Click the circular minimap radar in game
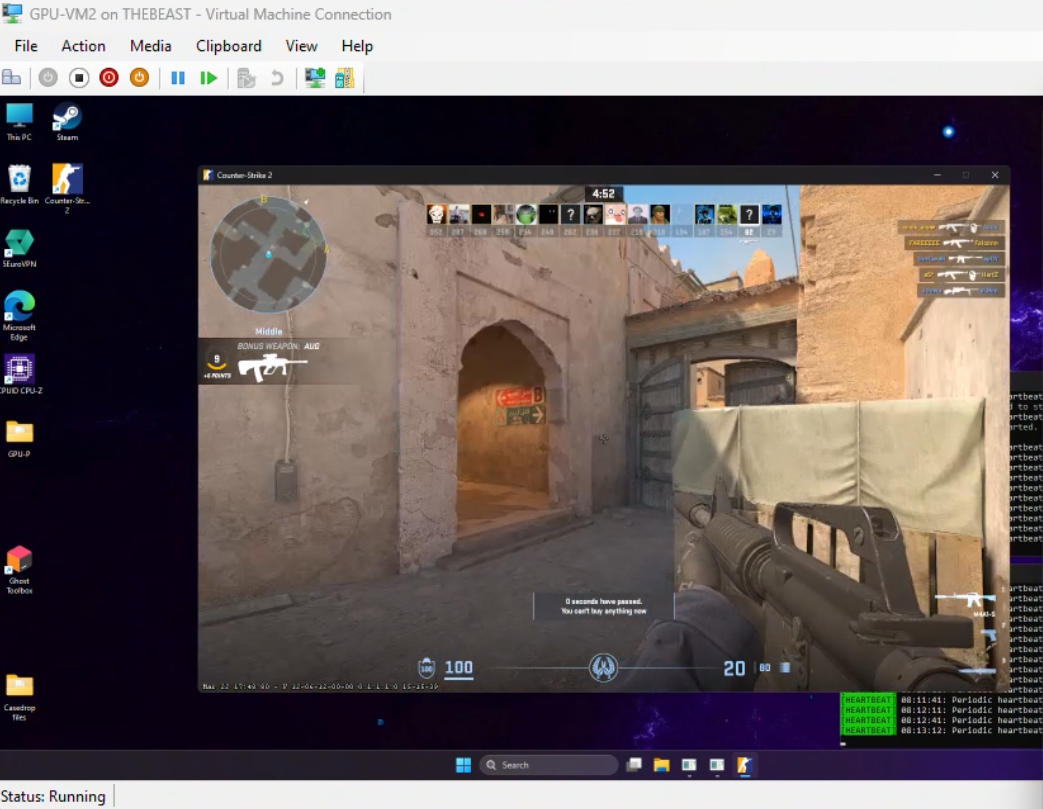1043x809 pixels. [x=269, y=253]
